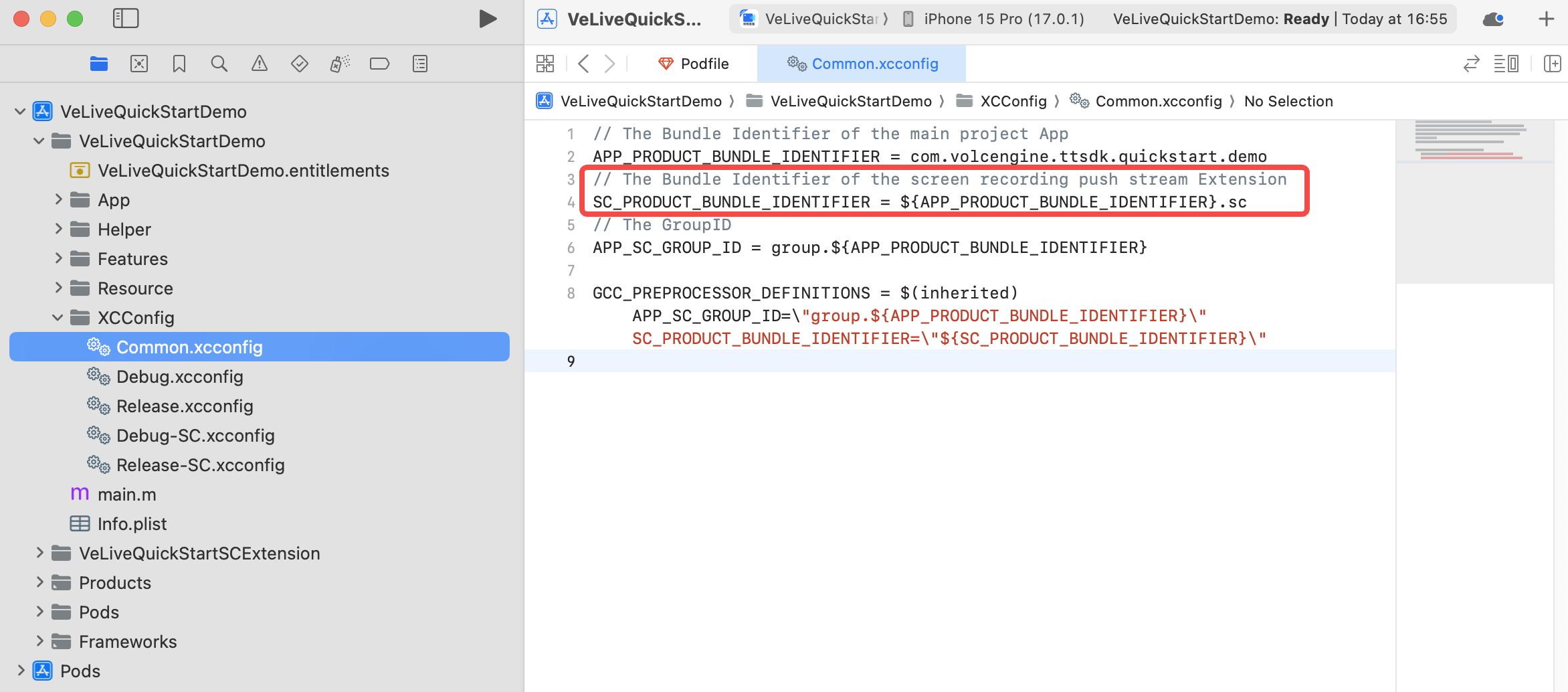Place cursor on empty line 9
This screenshot has width=1568, height=692.
[x=960, y=361]
